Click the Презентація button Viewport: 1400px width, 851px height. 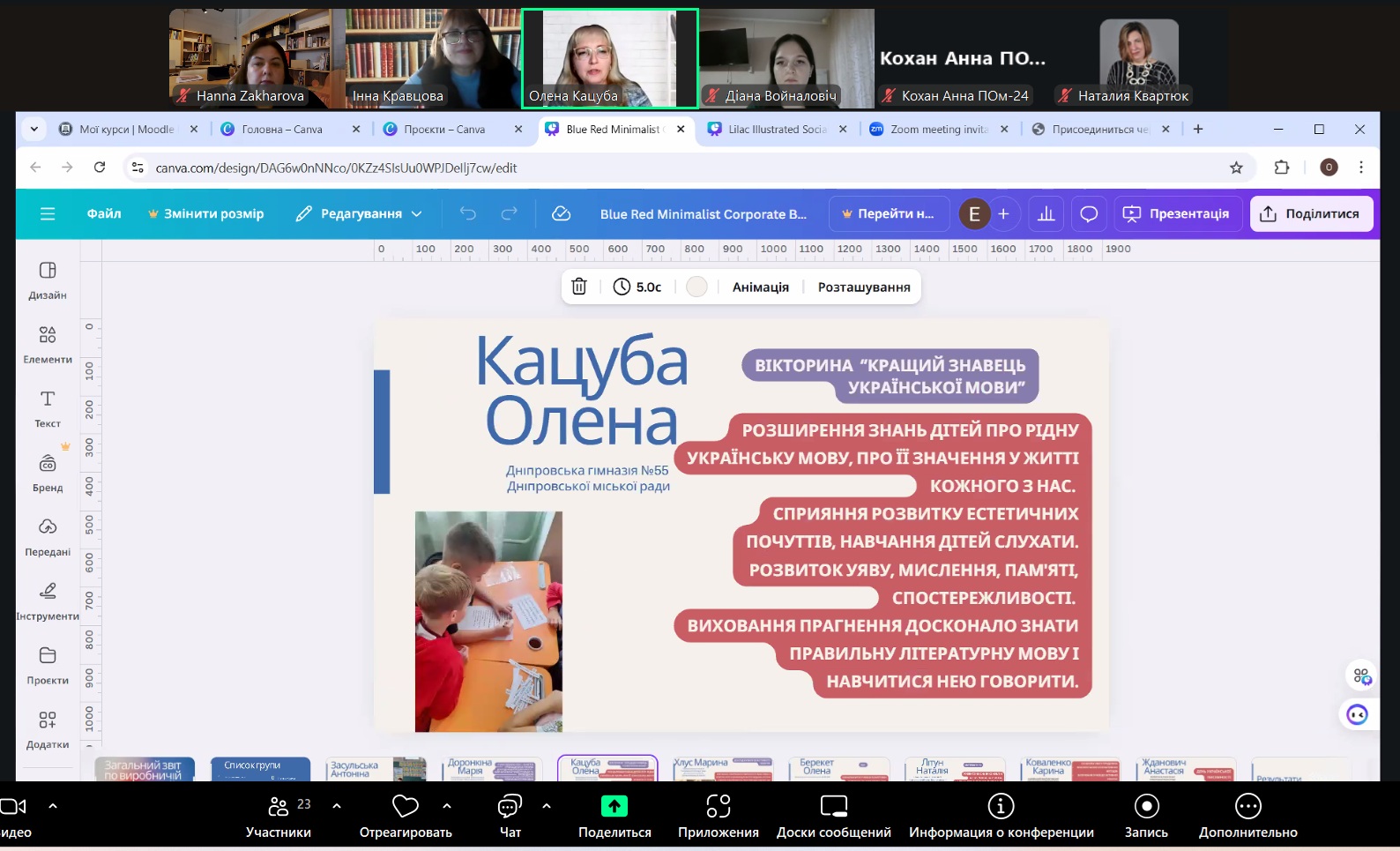click(x=1177, y=213)
